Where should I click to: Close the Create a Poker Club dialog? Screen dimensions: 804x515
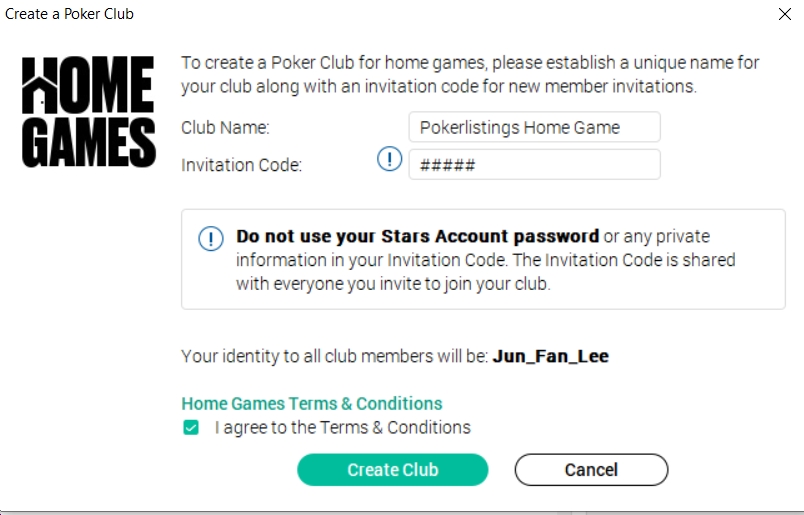coord(785,14)
